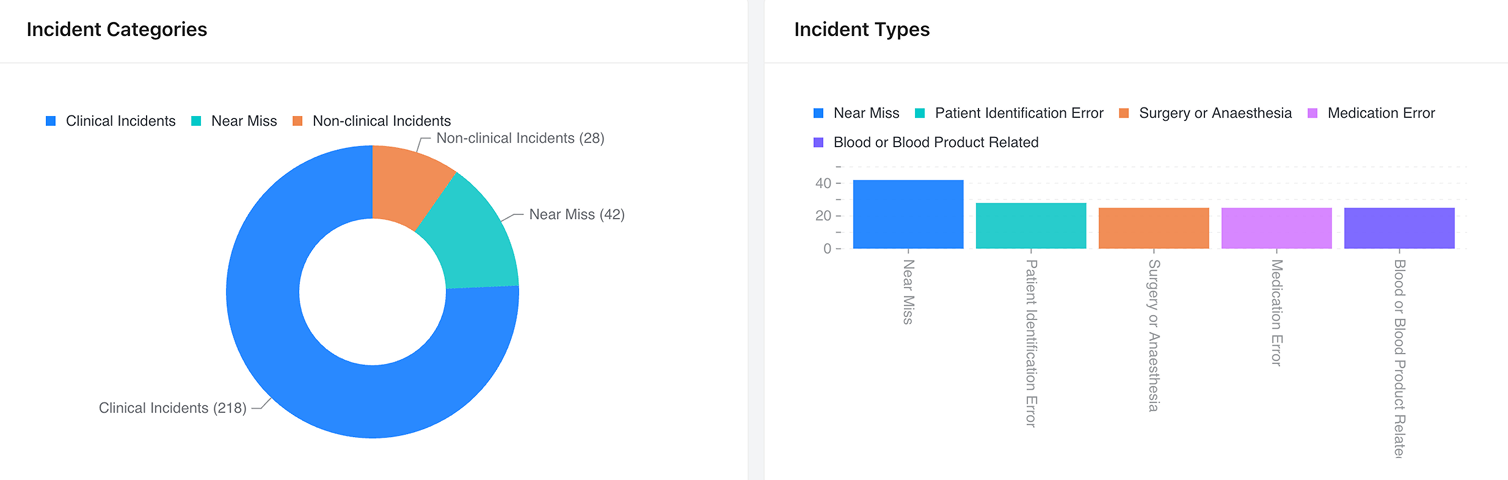Toggle Blood or Blood Product Related legend

pos(936,142)
